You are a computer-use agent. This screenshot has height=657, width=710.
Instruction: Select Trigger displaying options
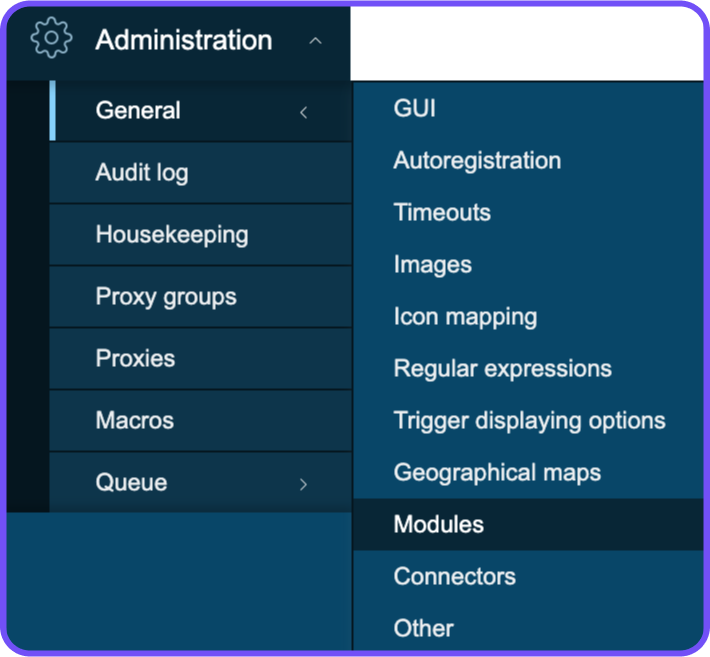coord(528,421)
